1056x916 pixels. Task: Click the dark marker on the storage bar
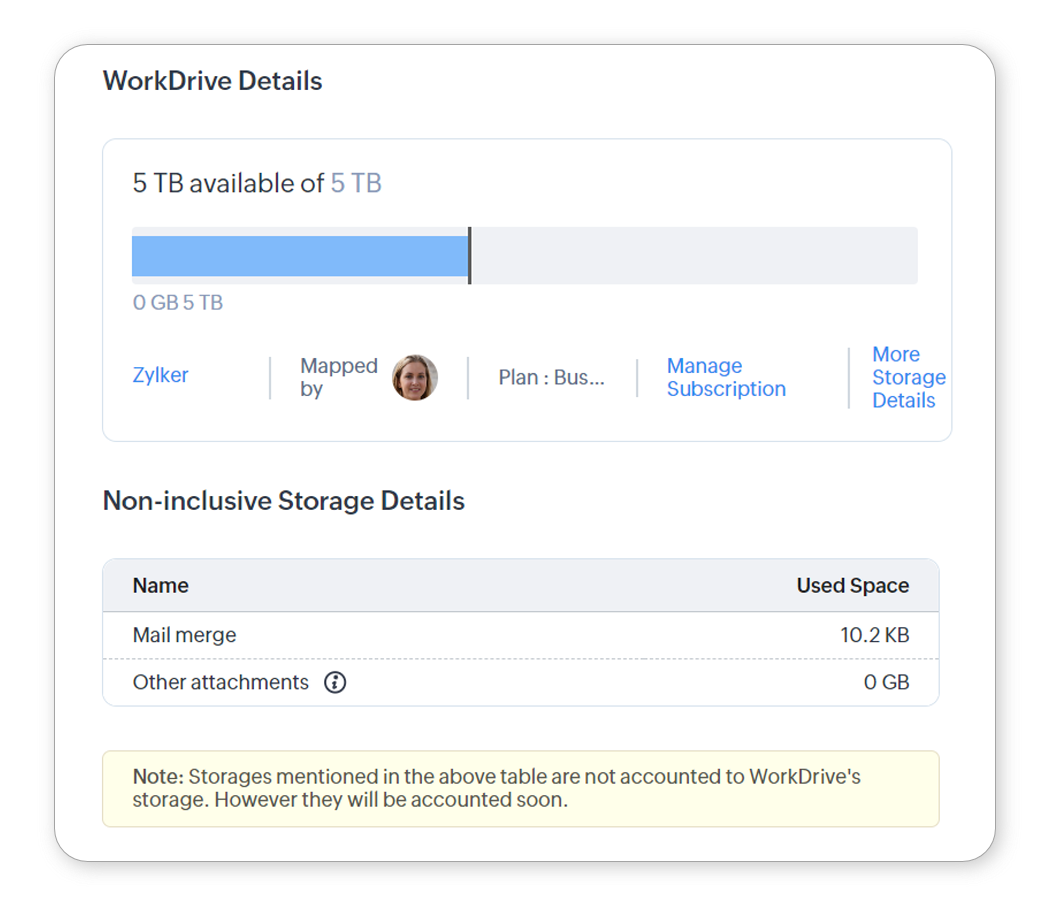(470, 256)
